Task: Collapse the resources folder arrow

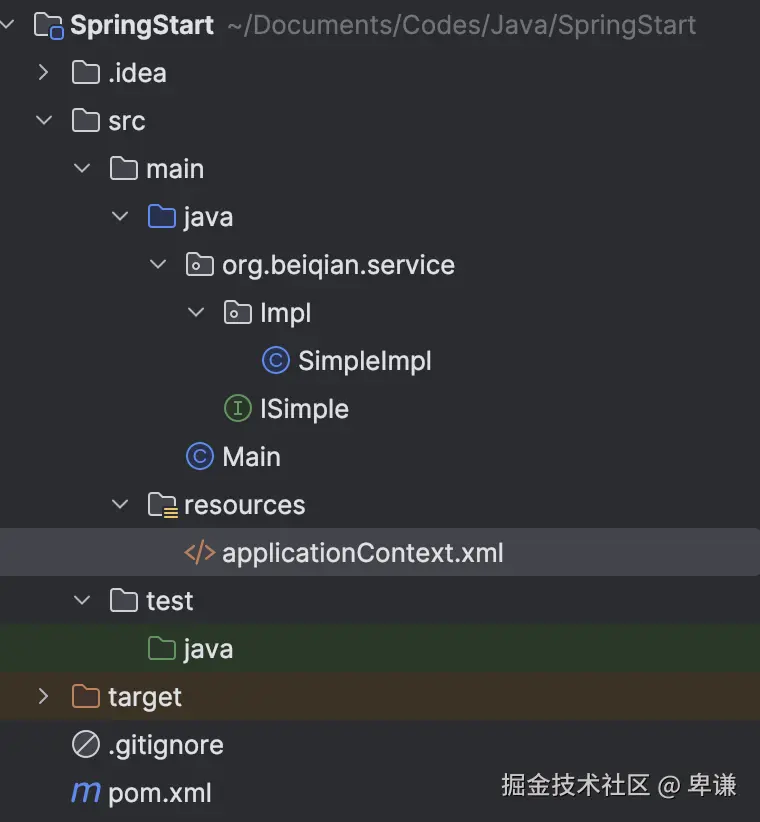Action: (120, 505)
